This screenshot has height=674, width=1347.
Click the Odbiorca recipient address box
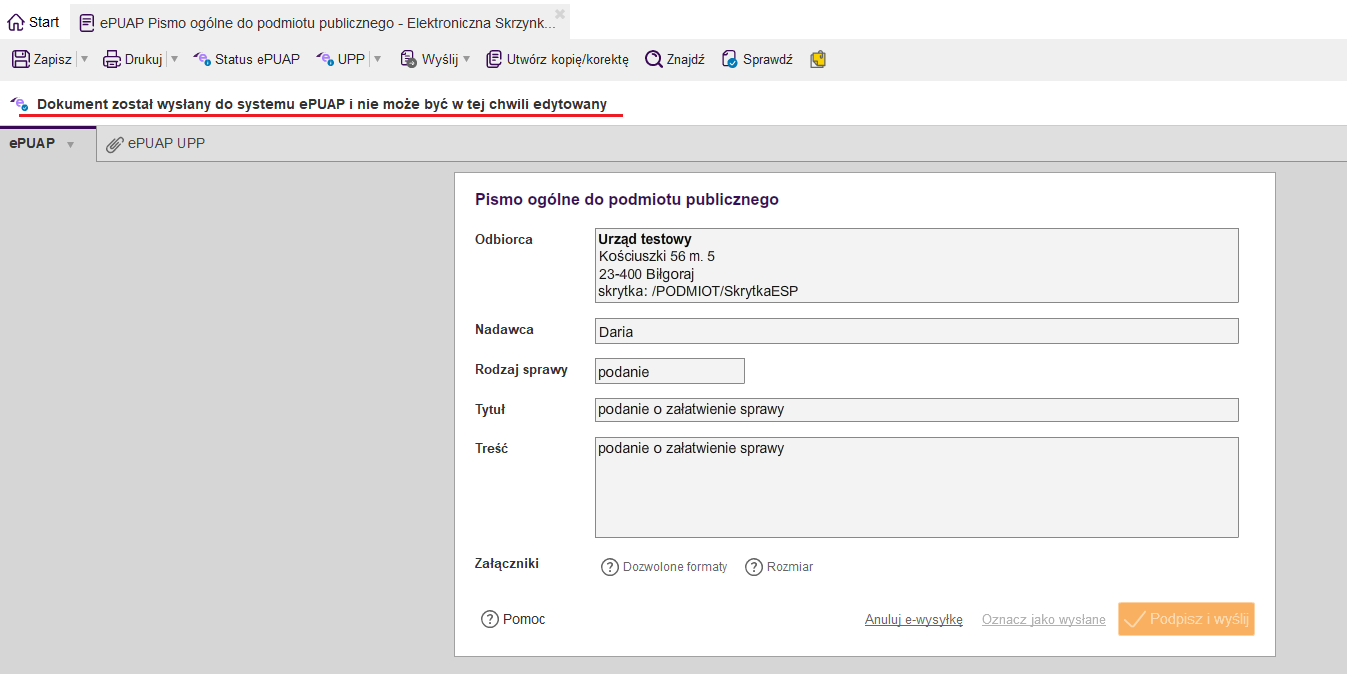click(916, 265)
